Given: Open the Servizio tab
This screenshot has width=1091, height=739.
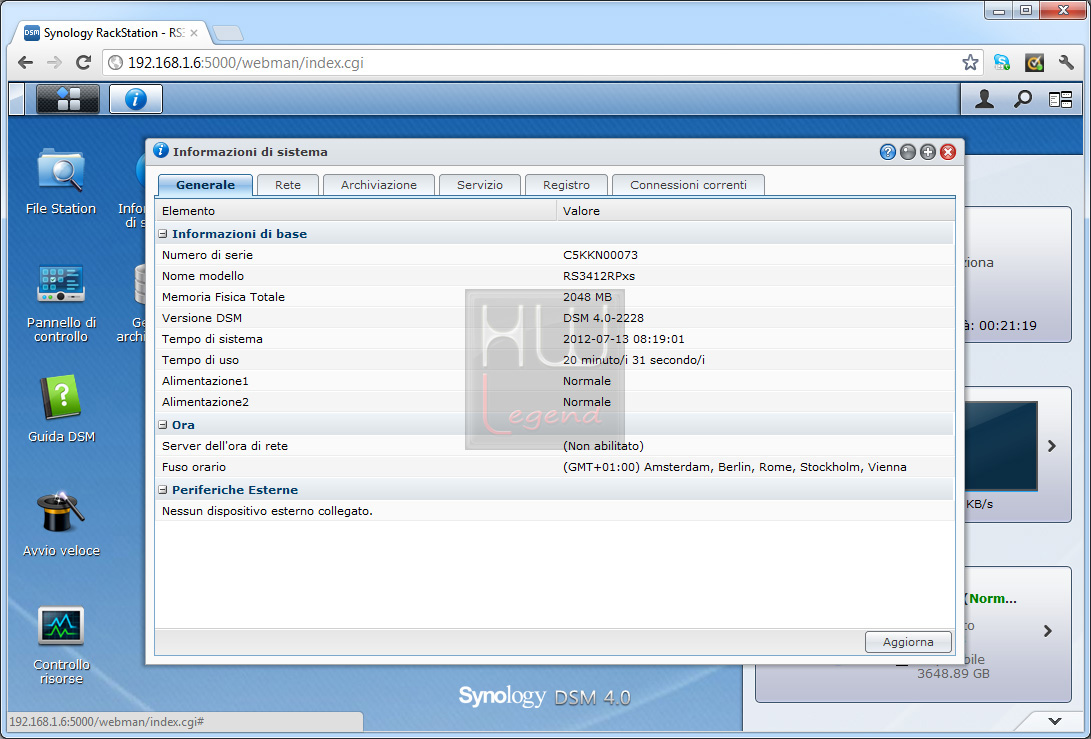Looking at the screenshot, I should pyautogui.click(x=480, y=185).
